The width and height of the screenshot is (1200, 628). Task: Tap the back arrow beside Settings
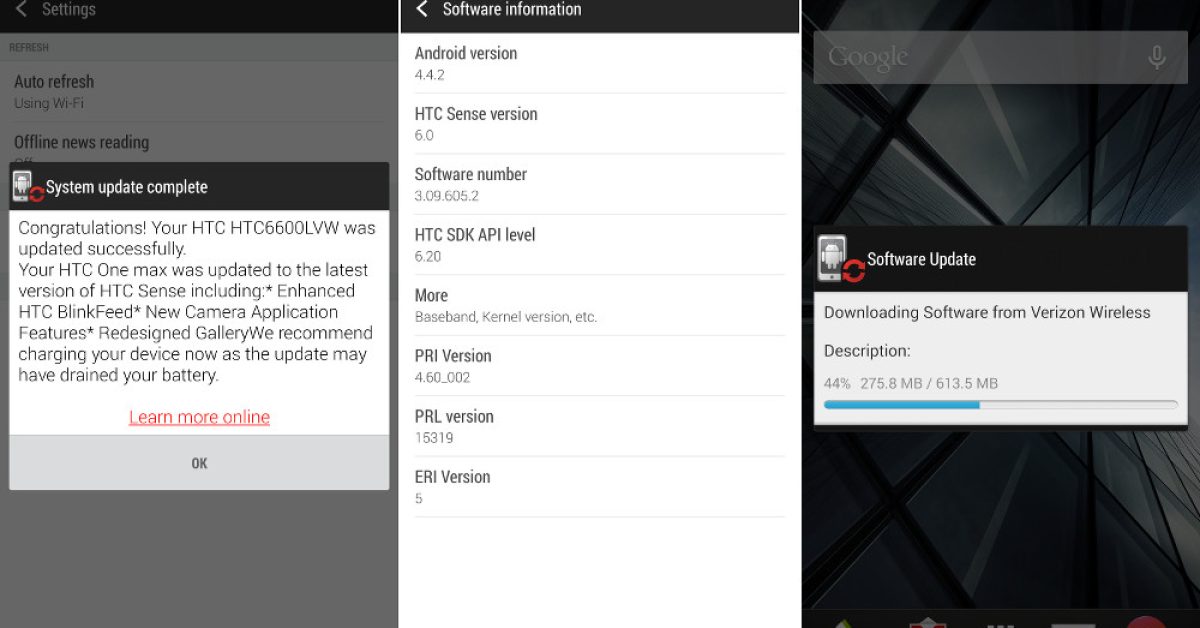point(21,9)
